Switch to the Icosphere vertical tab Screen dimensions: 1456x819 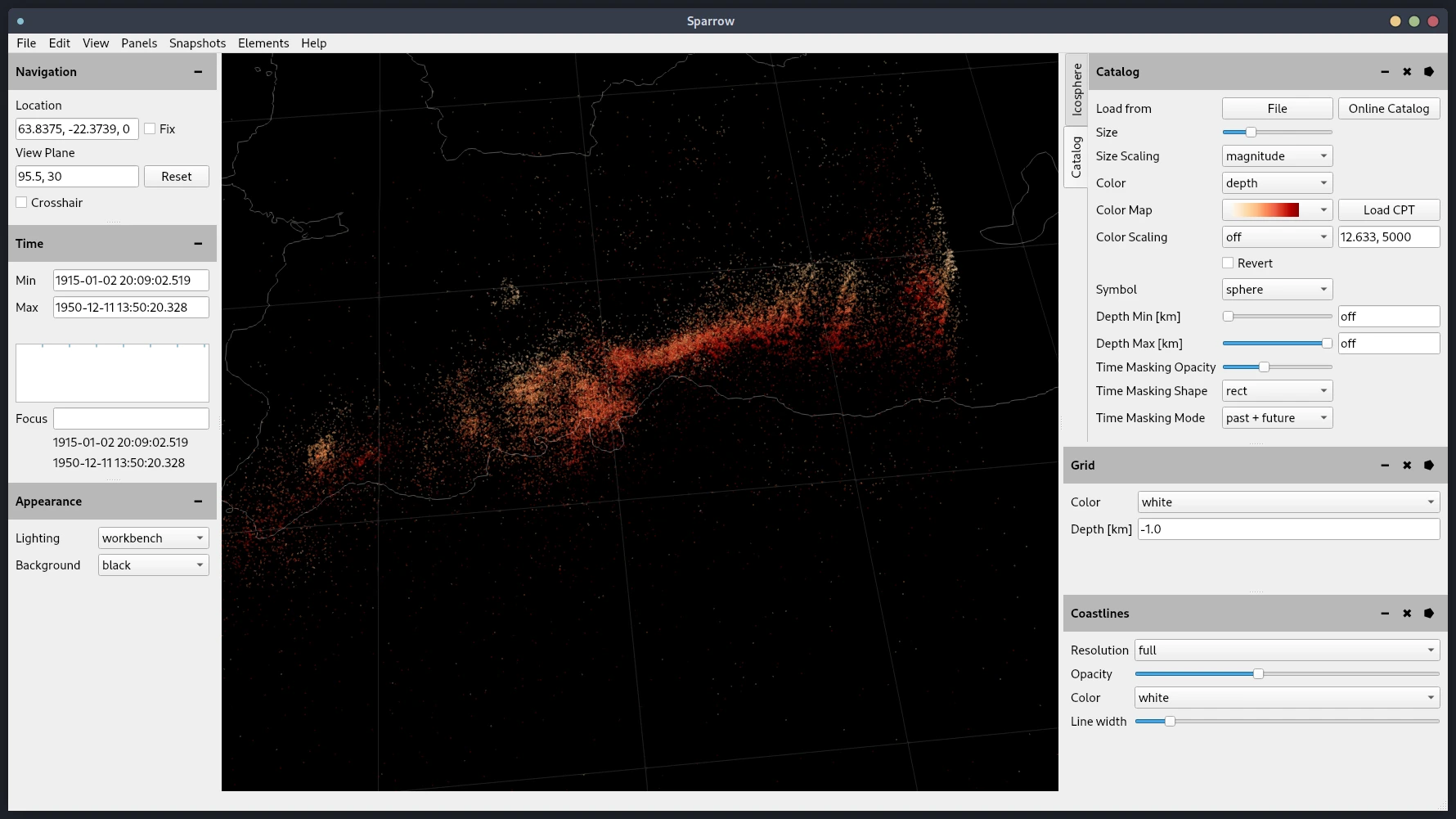[1076, 89]
